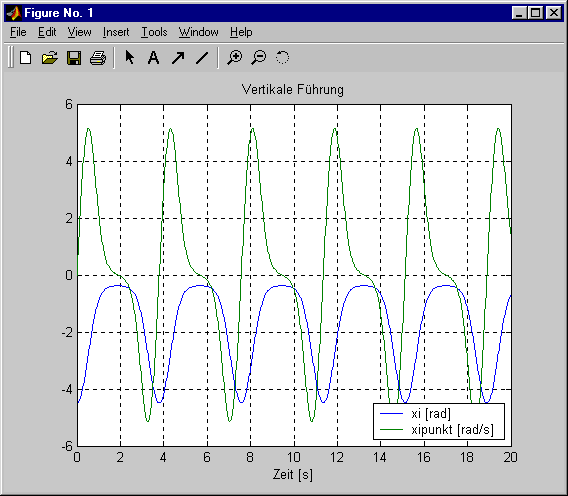Expand the Insert menu
The height and width of the screenshot is (496, 568).
(x=116, y=32)
